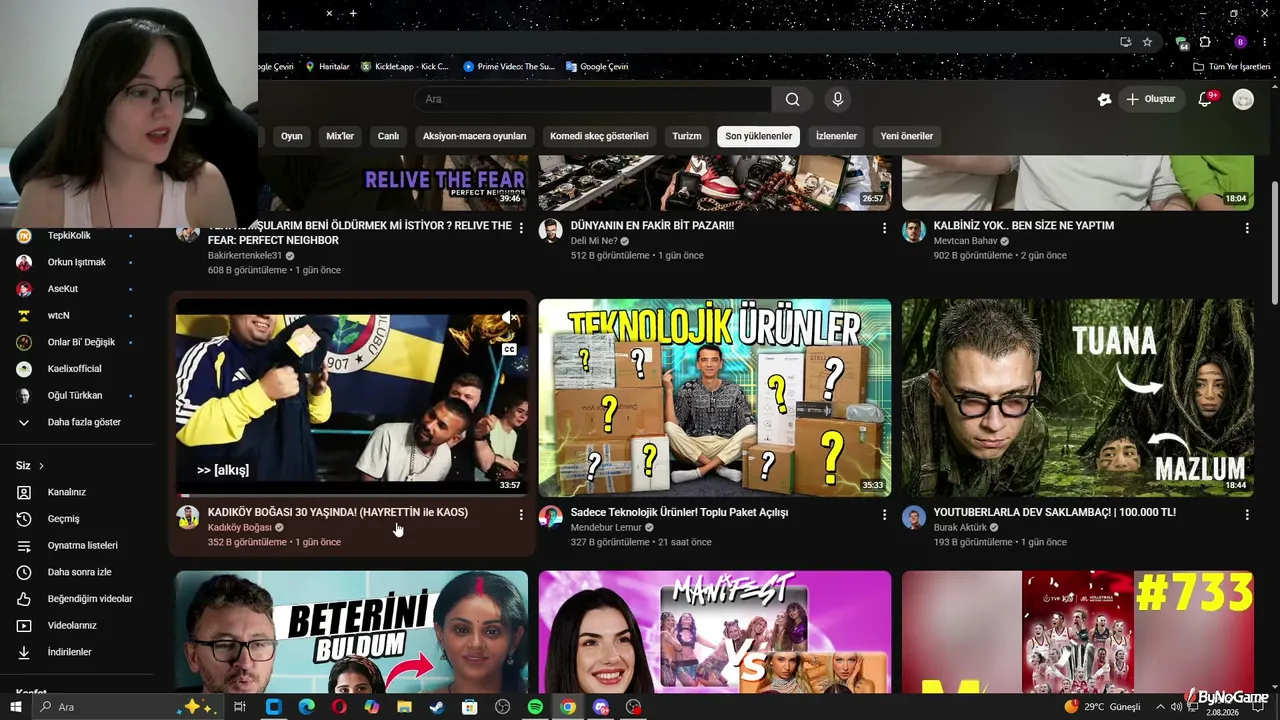Open the Haritalar bookmark
Viewport: 1280px width, 720px height.
[x=327, y=67]
